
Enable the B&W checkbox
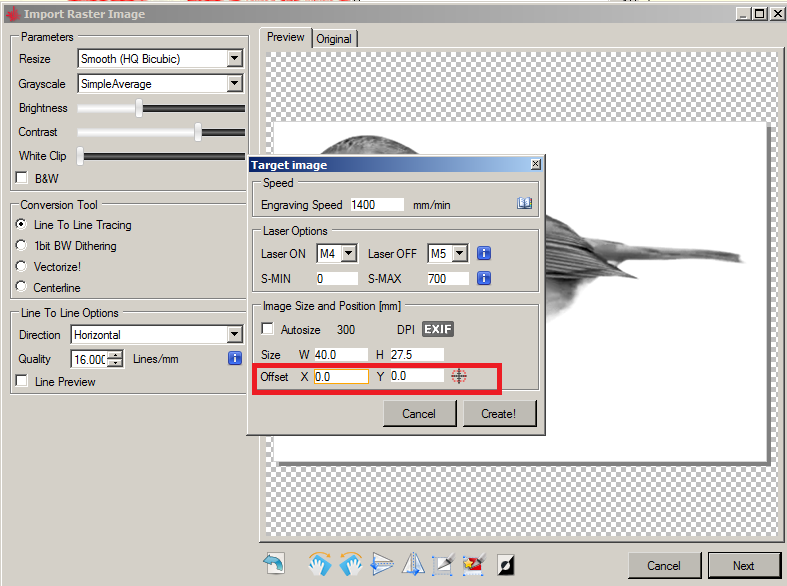[x=22, y=178]
